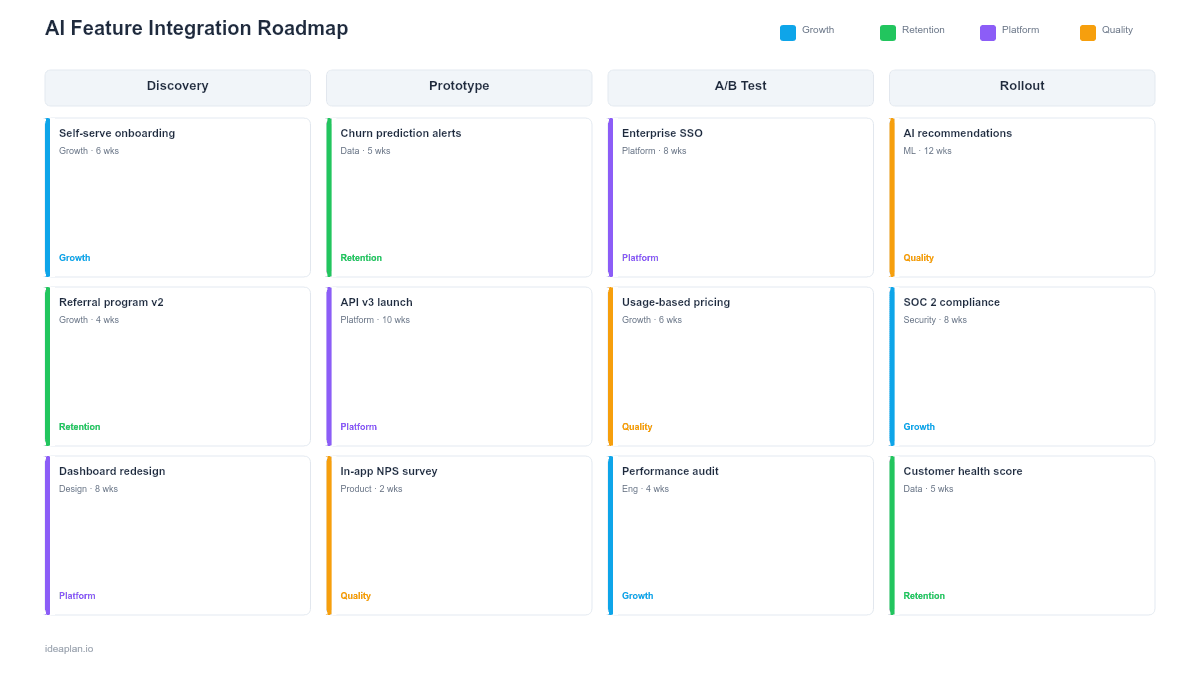This screenshot has width=1200, height=675.
Task: Select the Discovery column header
Action: pyautogui.click(x=177, y=87)
